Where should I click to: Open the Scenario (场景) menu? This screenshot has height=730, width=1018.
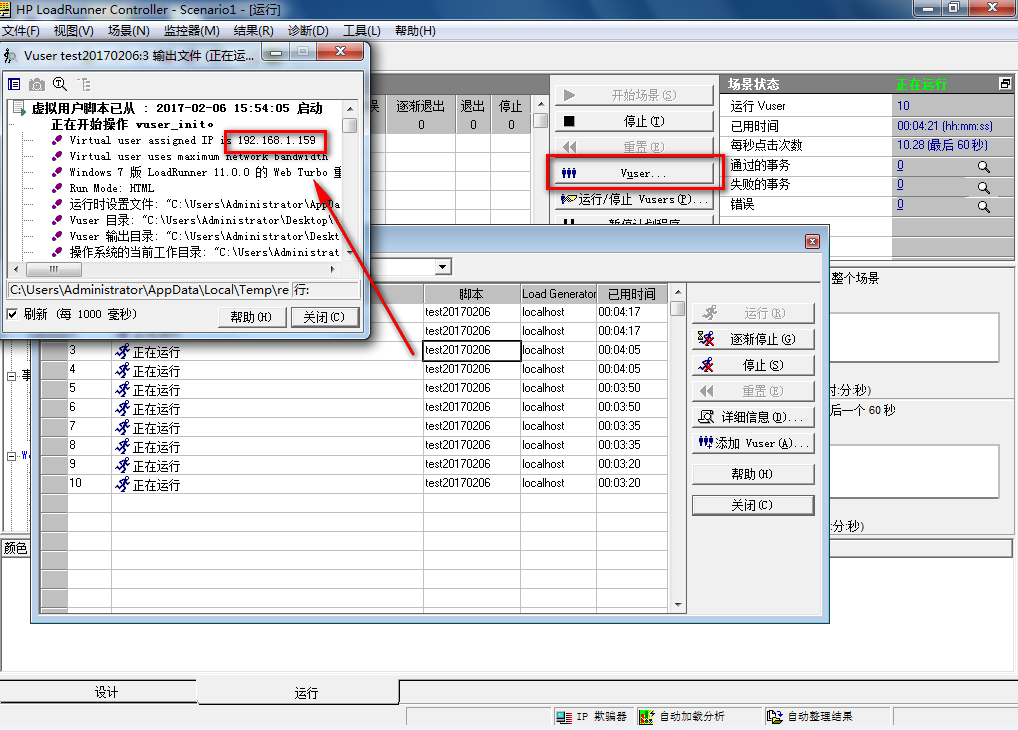pyautogui.click(x=129, y=31)
